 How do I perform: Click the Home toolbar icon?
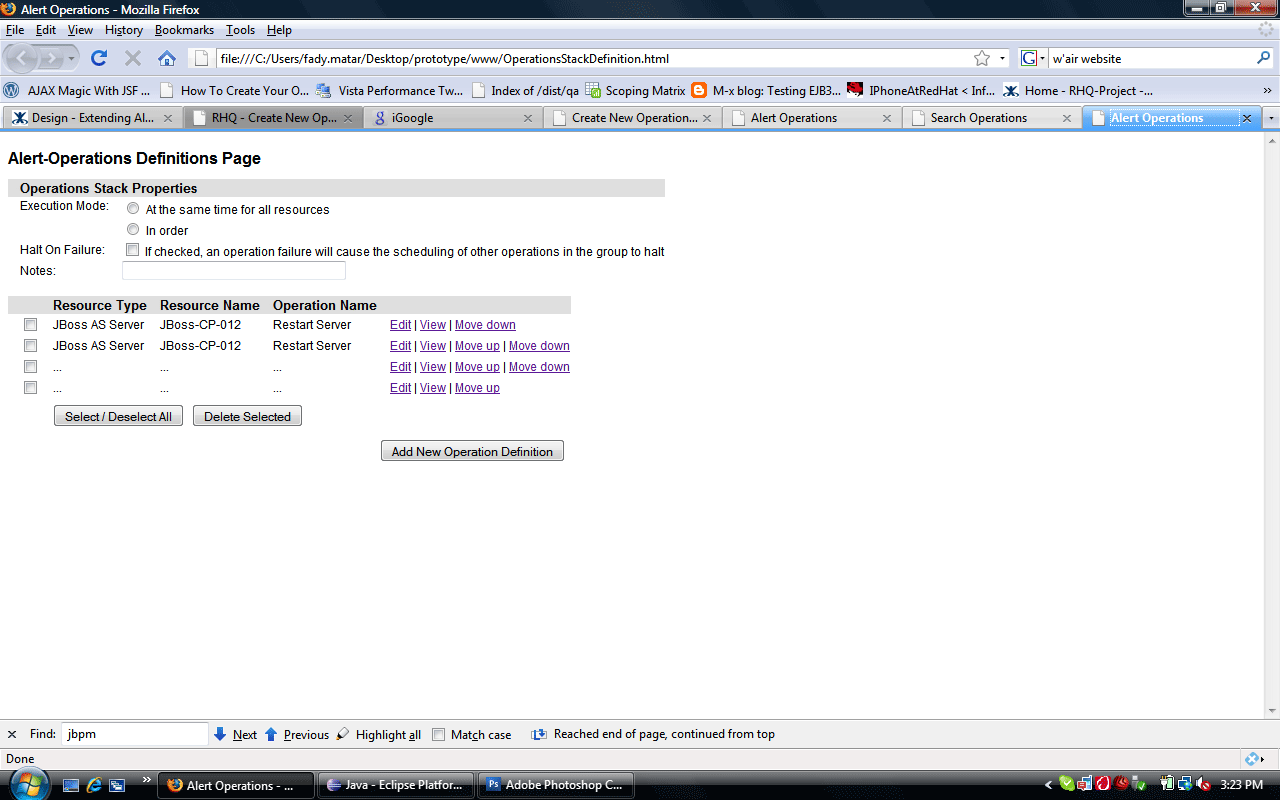click(x=167, y=58)
